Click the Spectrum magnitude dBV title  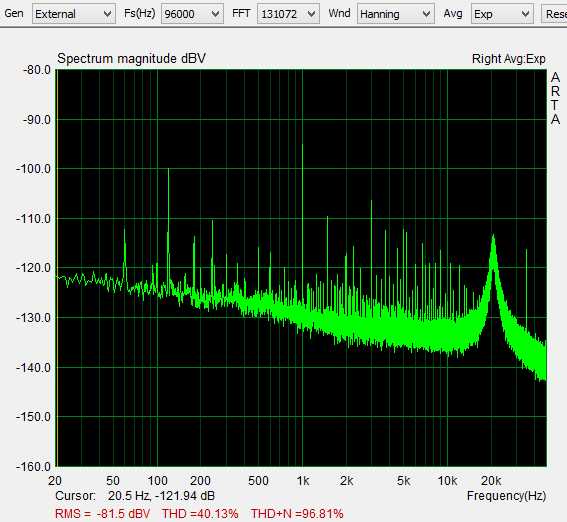pyautogui.click(x=132, y=59)
